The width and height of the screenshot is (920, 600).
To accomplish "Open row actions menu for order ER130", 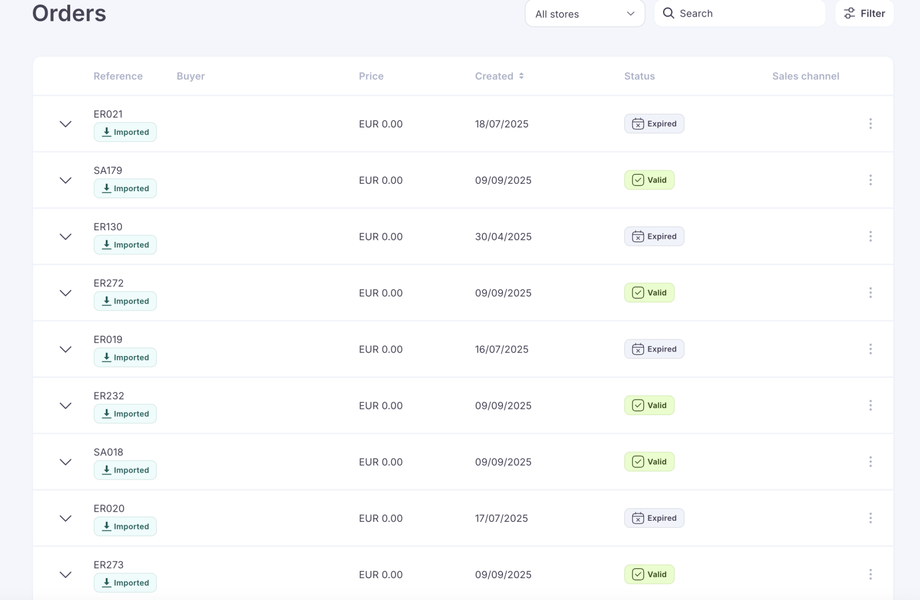I will (x=870, y=237).
